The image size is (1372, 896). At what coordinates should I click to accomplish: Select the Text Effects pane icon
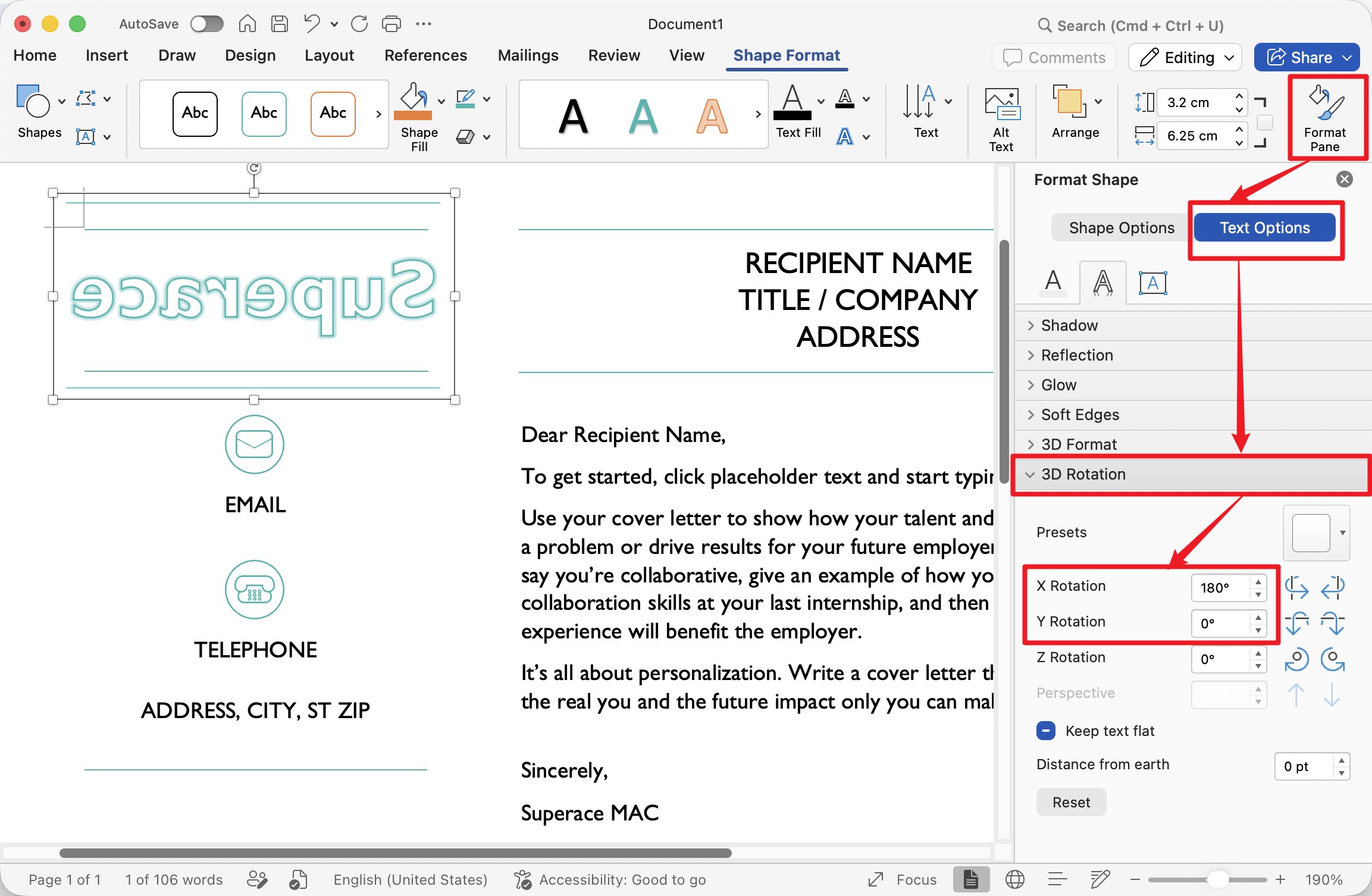1102,282
